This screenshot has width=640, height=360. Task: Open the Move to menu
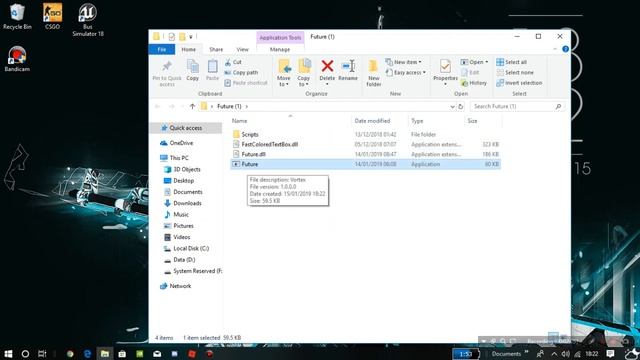[x=284, y=73]
